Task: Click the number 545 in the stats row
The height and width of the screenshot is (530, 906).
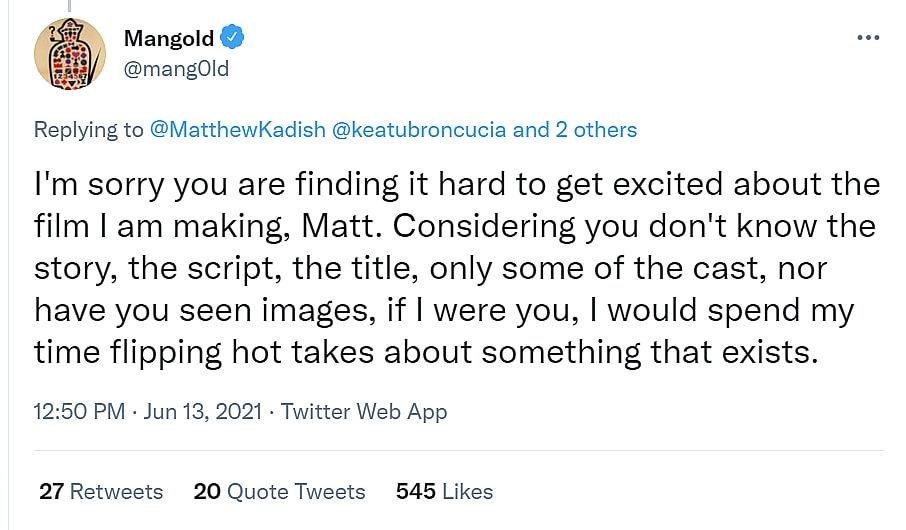Action: (x=415, y=491)
